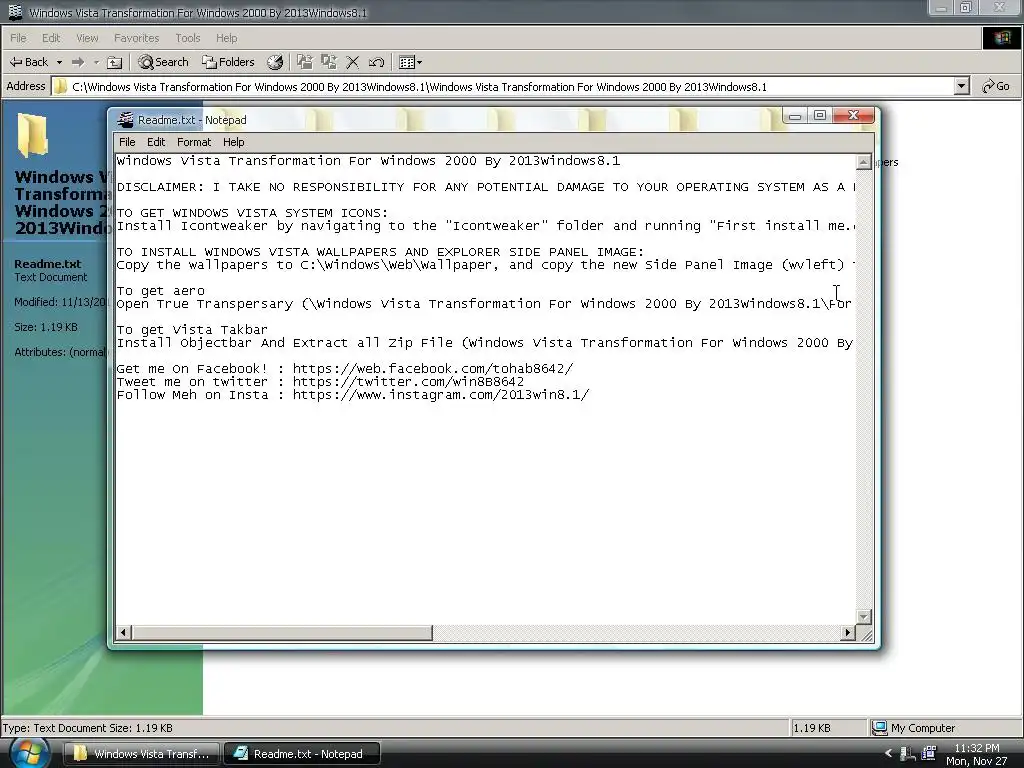Image resolution: width=1024 pixels, height=768 pixels.
Task: Open Explorer's View menu
Action: 87,38
